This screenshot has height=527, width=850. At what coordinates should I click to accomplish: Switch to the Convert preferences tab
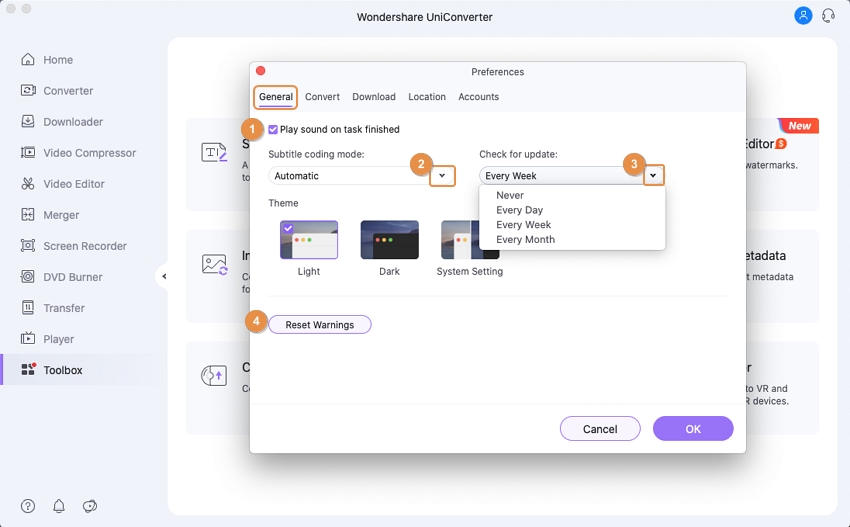tap(322, 97)
